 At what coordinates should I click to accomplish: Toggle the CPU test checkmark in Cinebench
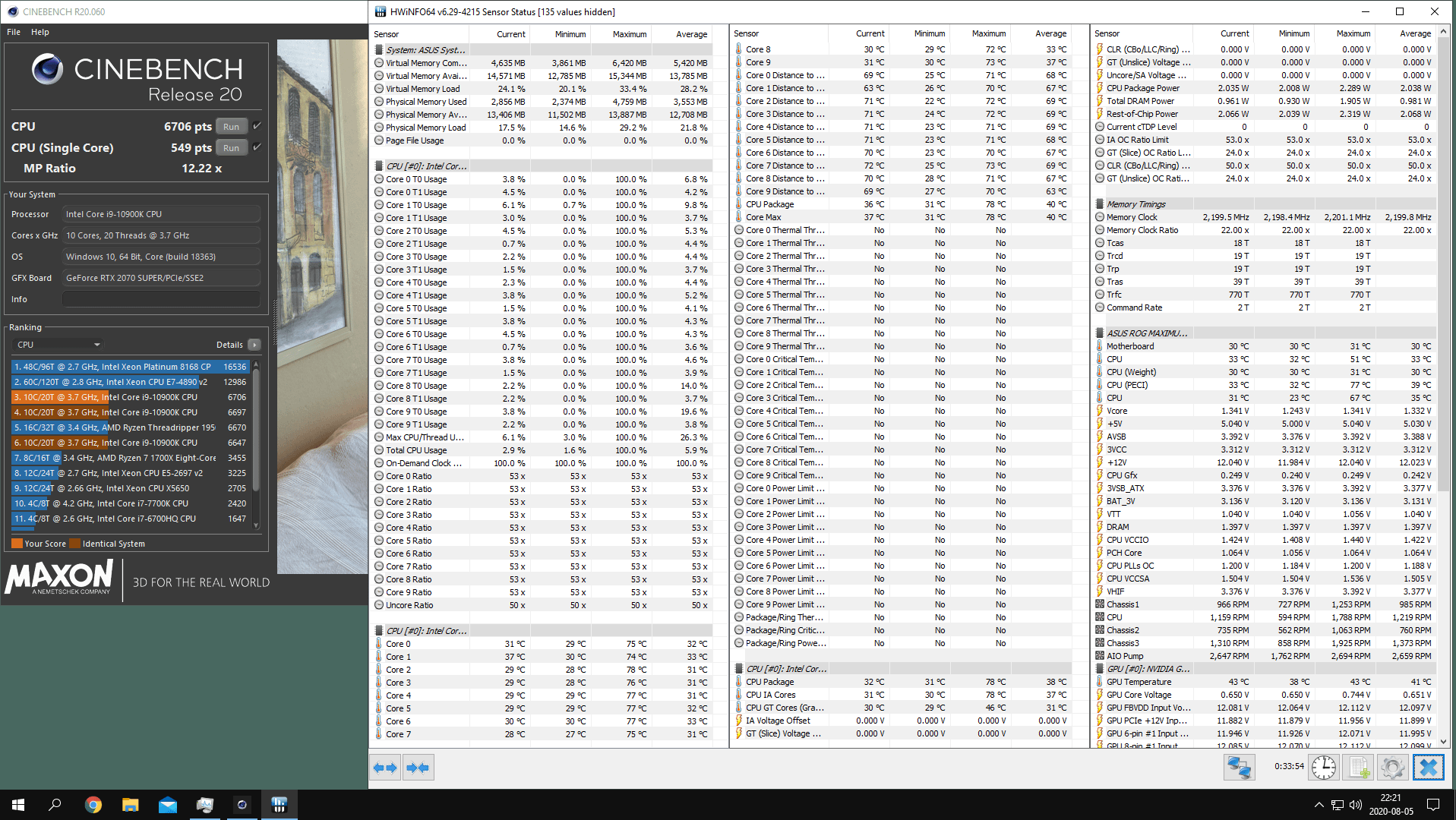point(257,126)
